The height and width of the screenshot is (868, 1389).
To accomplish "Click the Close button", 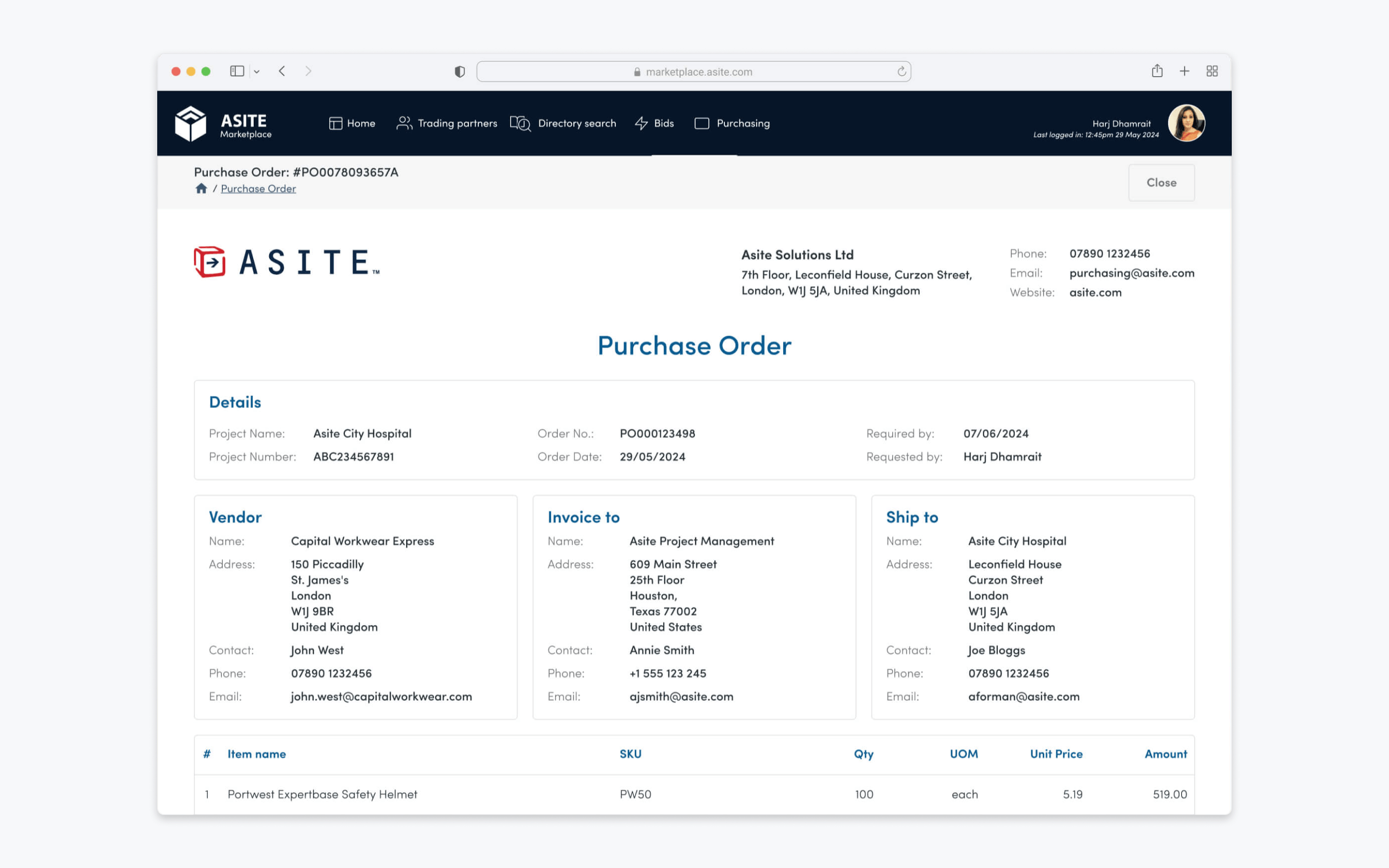I will [1161, 183].
